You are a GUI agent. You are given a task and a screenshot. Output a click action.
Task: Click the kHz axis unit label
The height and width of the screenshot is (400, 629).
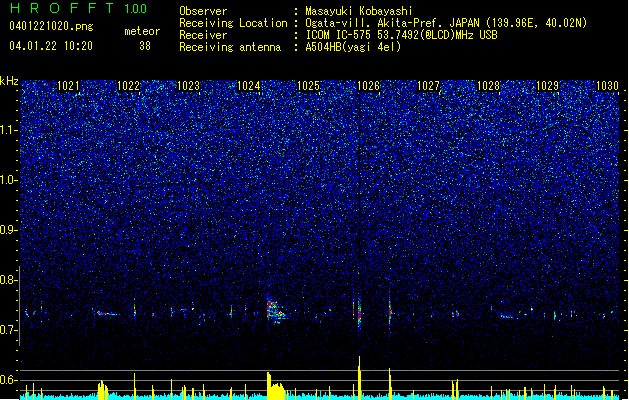[9, 81]
